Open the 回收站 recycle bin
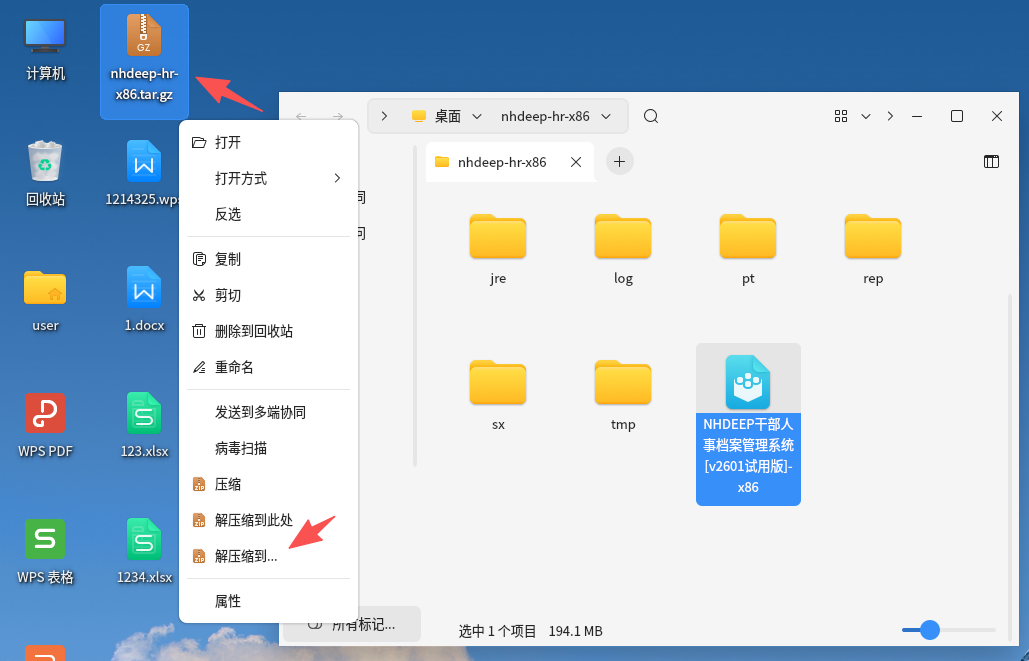The height and width of the screenshot is (661, 1029). [x=44, y=170]
